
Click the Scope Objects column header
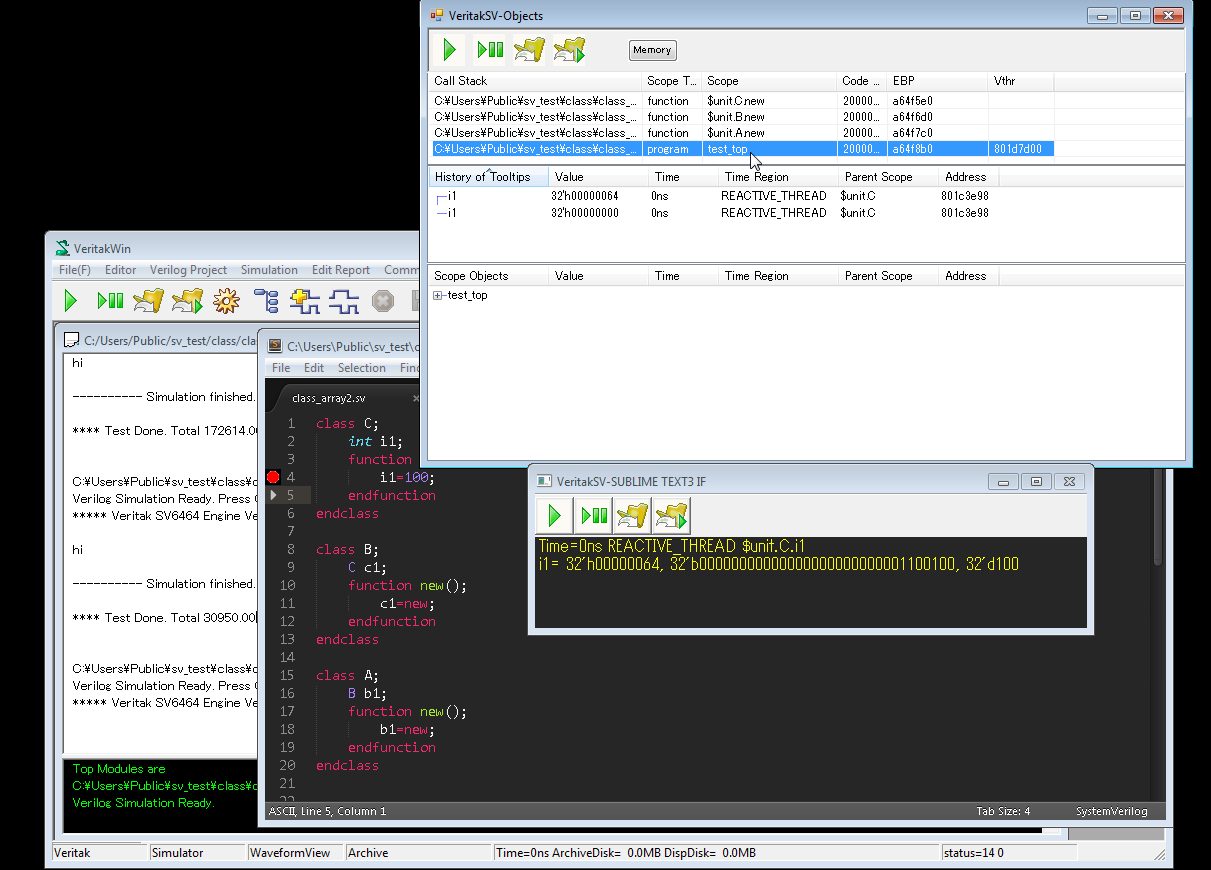(x=489, y=276)
